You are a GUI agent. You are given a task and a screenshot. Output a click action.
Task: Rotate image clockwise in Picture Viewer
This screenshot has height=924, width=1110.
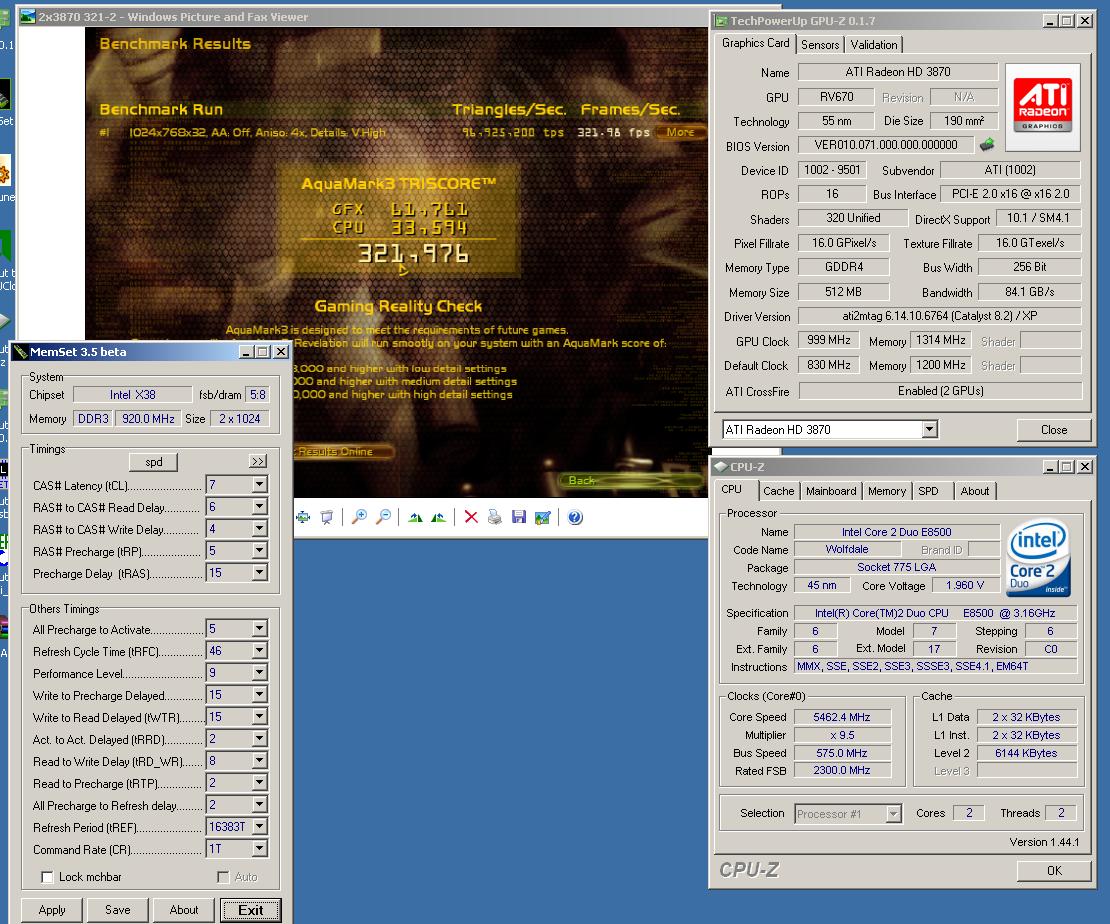416,518
